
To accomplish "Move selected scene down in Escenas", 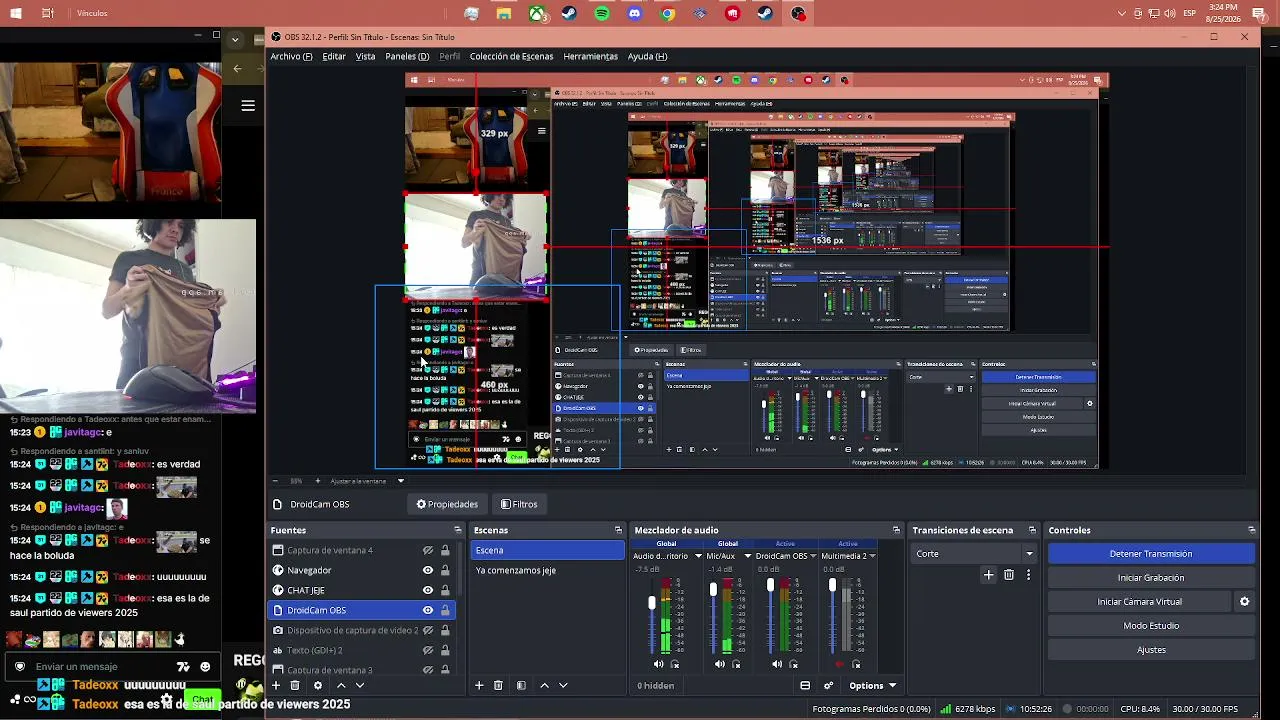I will point(563,685).
